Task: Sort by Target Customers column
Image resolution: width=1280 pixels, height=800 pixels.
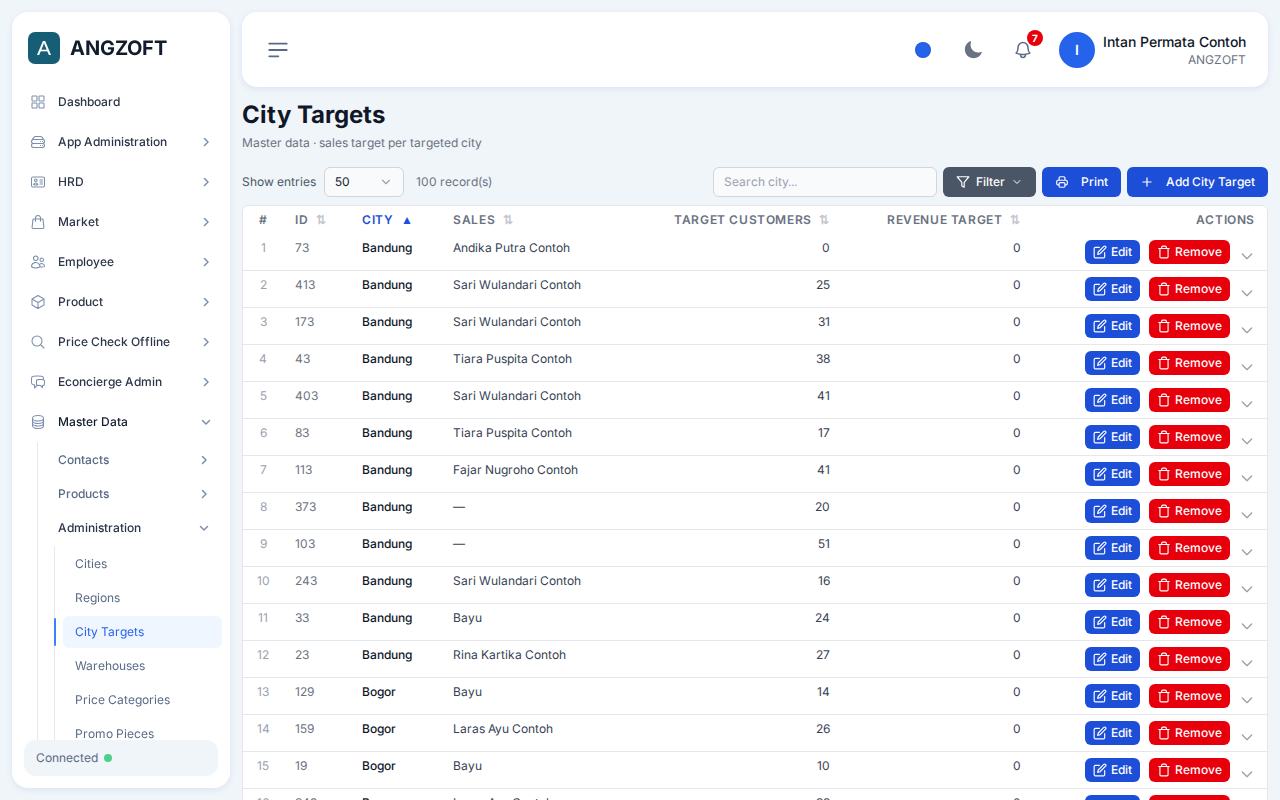Action: [751, 220]
